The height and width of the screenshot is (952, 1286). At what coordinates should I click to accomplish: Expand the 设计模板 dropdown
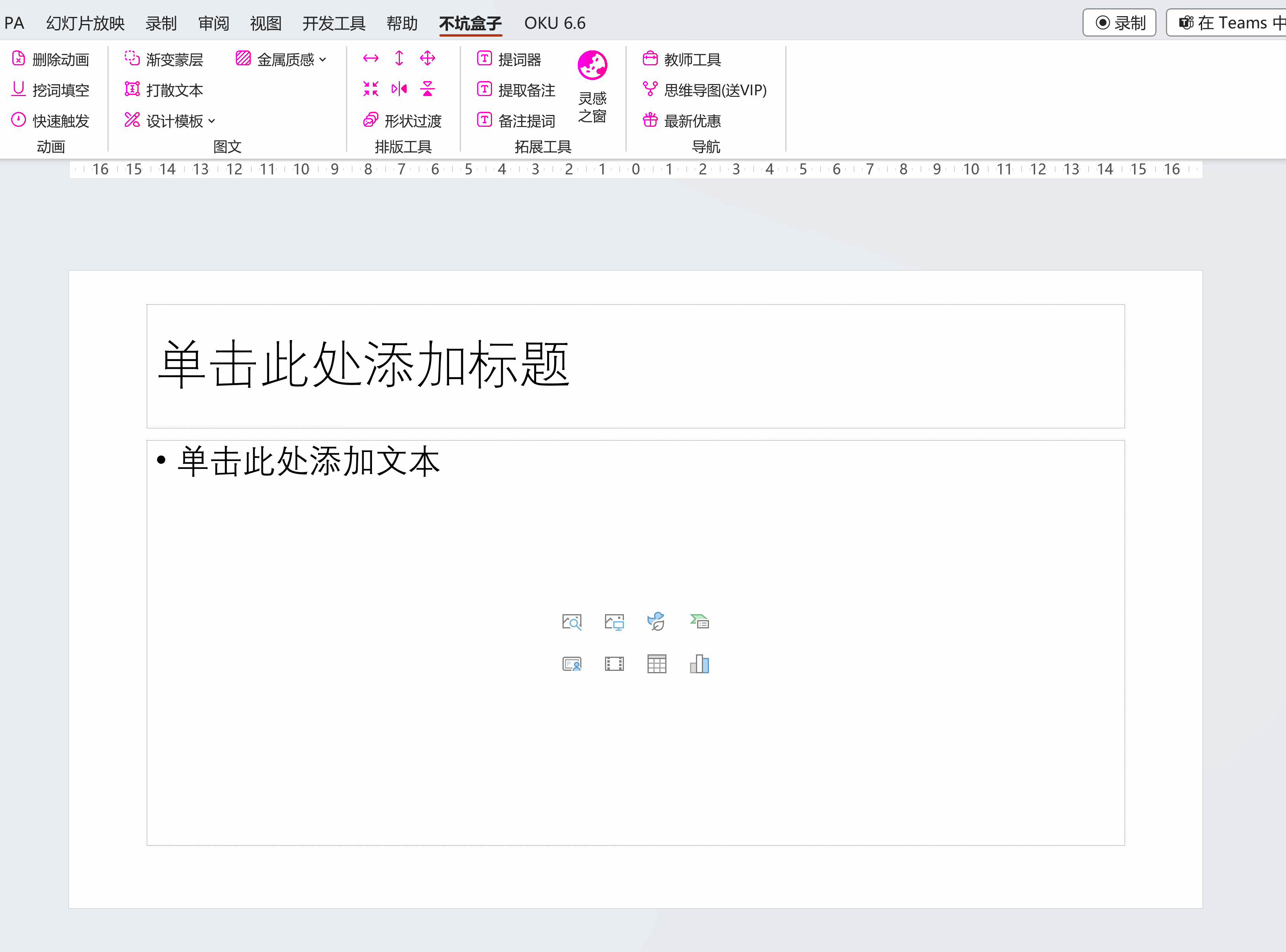click(x=211, y=121)
